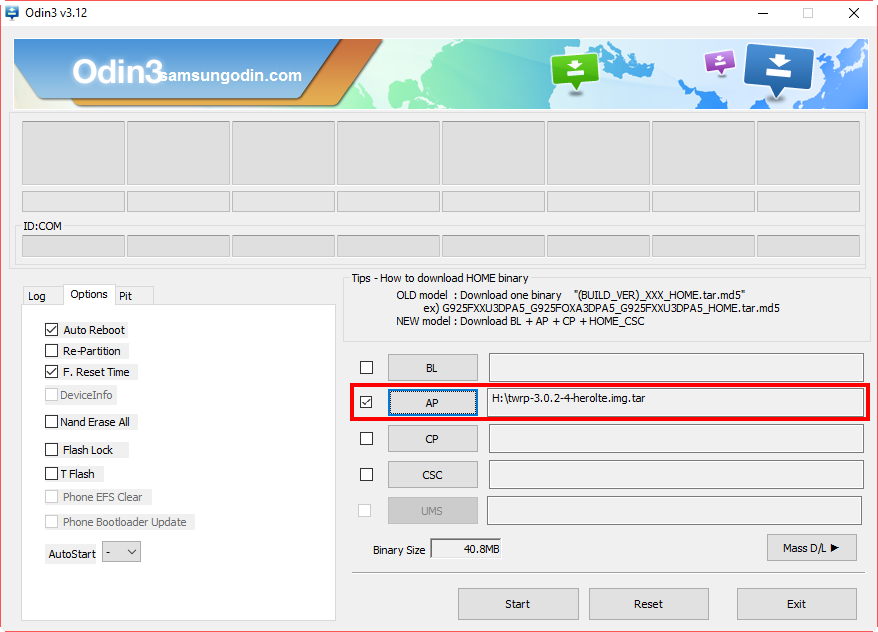Exit the Odin3 application
Viewport: 878px width, 632px height.
[796, 604]
